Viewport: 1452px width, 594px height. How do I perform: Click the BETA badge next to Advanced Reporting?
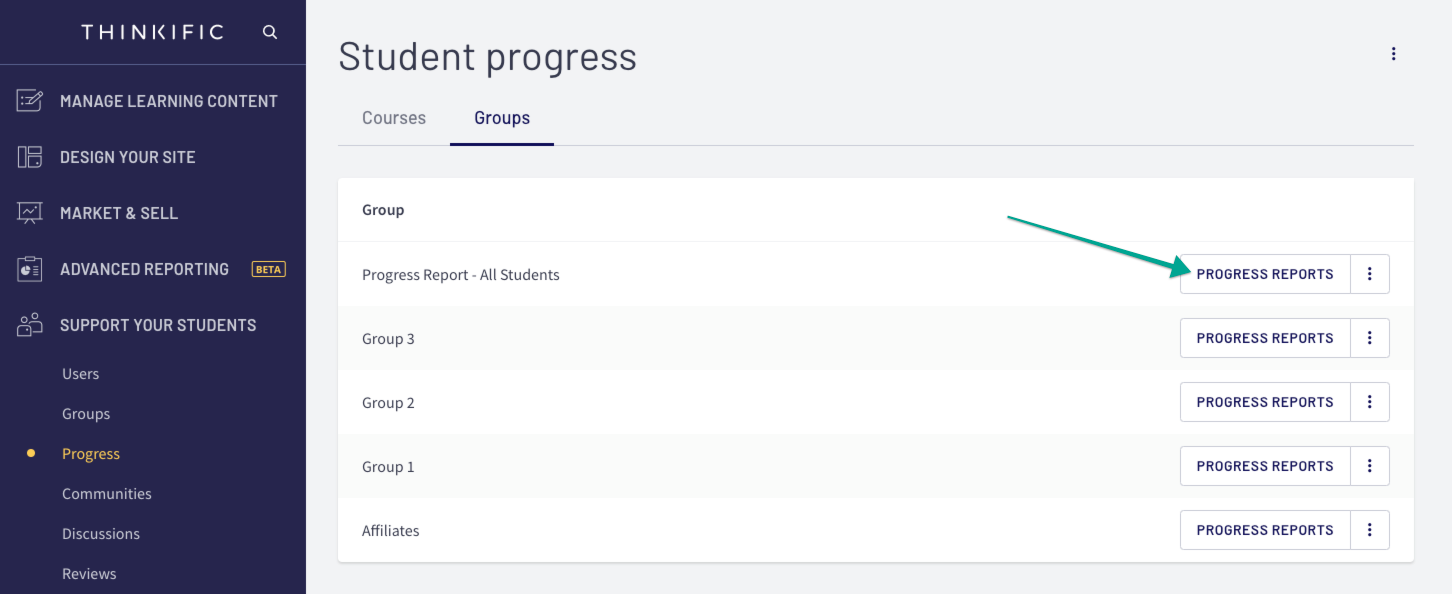pos(268,268)
